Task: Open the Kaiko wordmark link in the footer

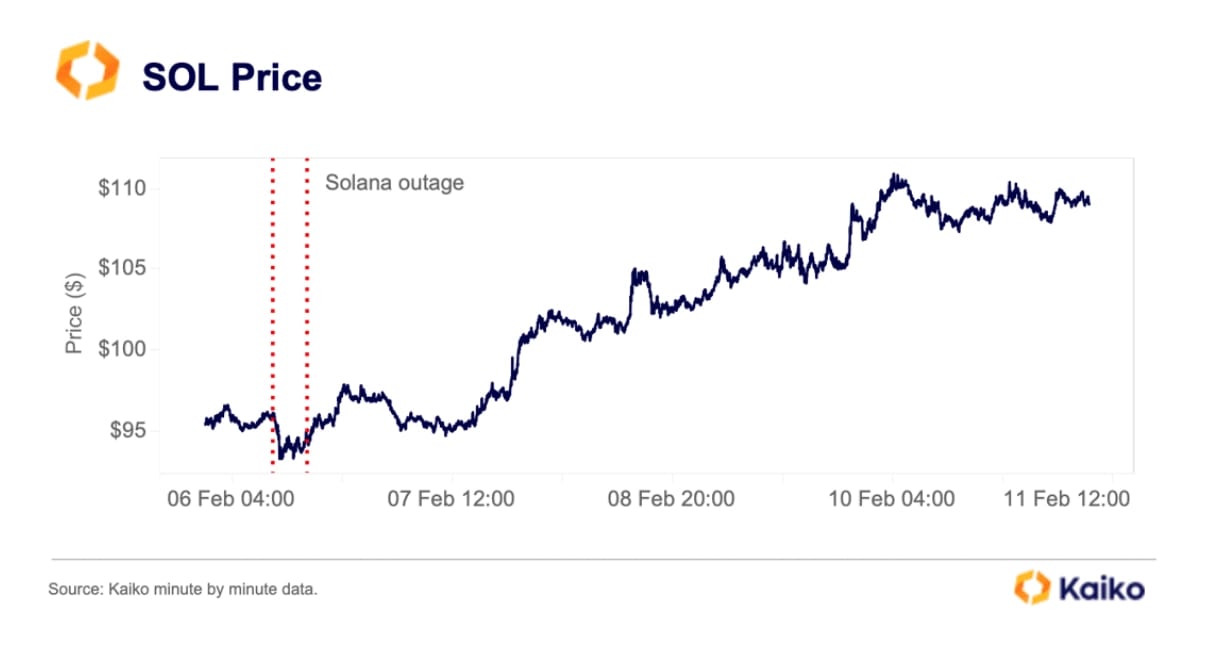Action: (x=1101, y=589)
